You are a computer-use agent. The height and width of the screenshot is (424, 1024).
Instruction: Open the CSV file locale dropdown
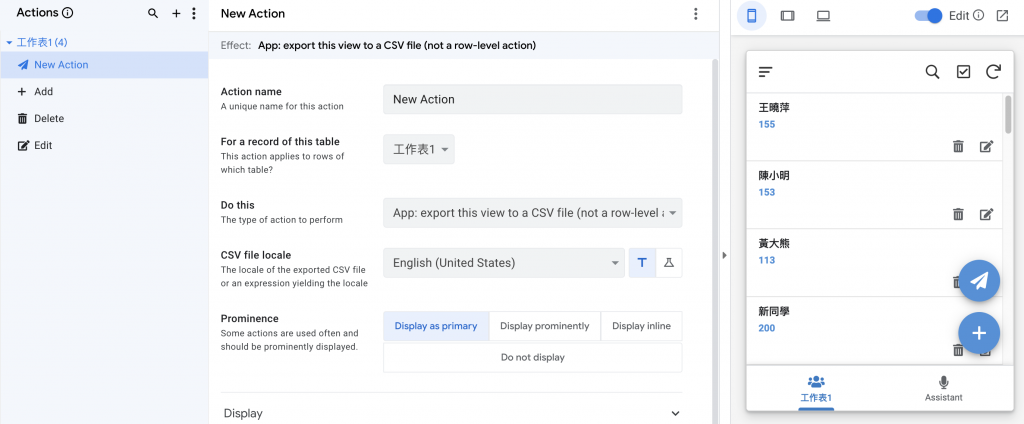pyautogui.click(x=503, y=263)
